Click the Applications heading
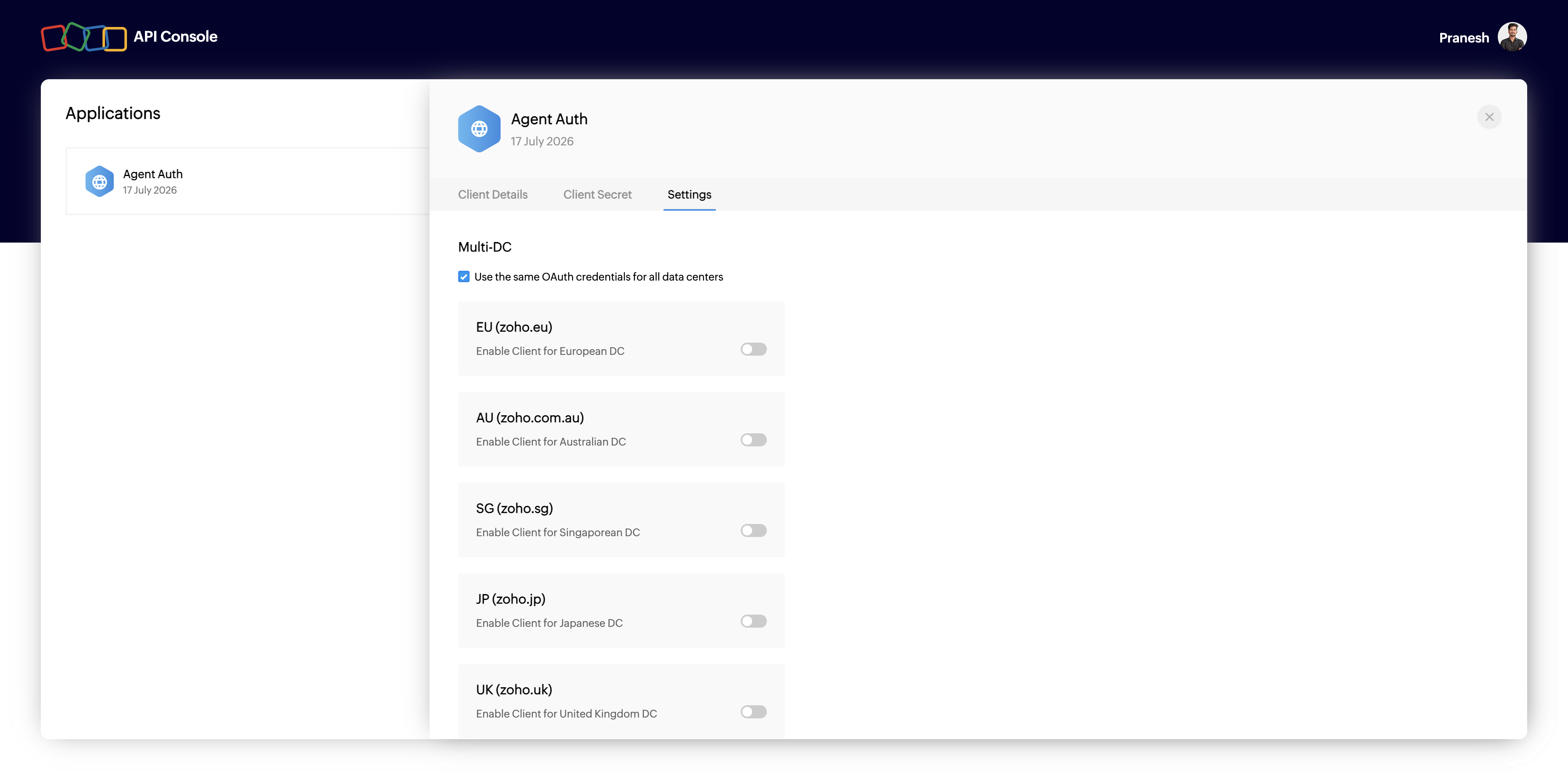Screen dimensions: 1568x780 pyautogui.click(x=113, y=113)
